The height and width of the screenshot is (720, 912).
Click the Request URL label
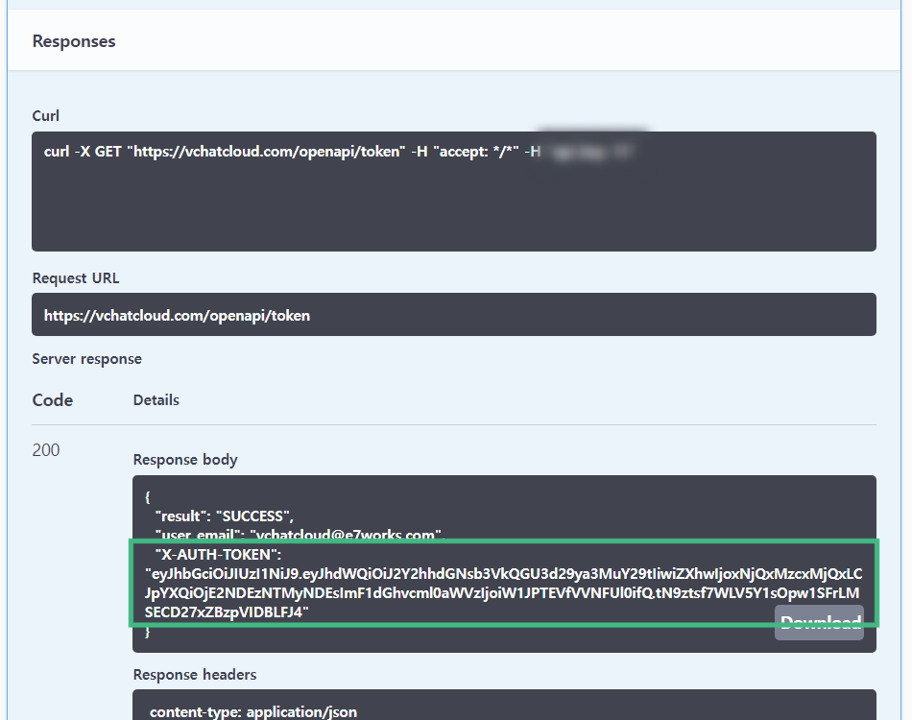75,278
